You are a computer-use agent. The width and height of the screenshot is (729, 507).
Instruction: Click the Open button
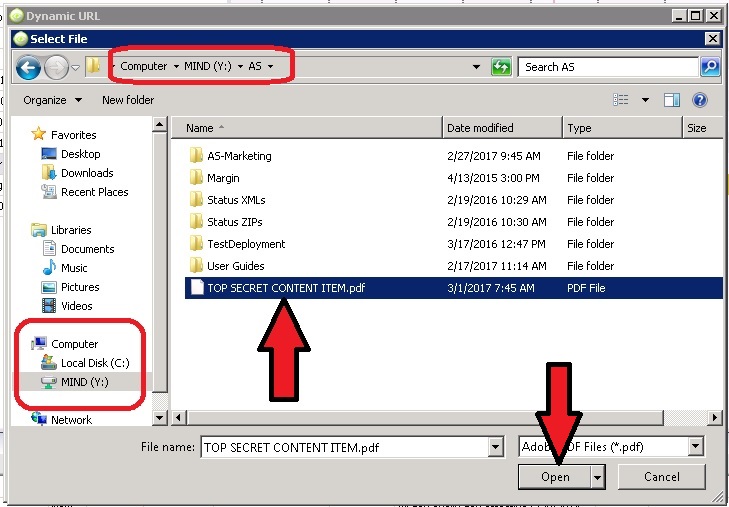click(555, 477)
